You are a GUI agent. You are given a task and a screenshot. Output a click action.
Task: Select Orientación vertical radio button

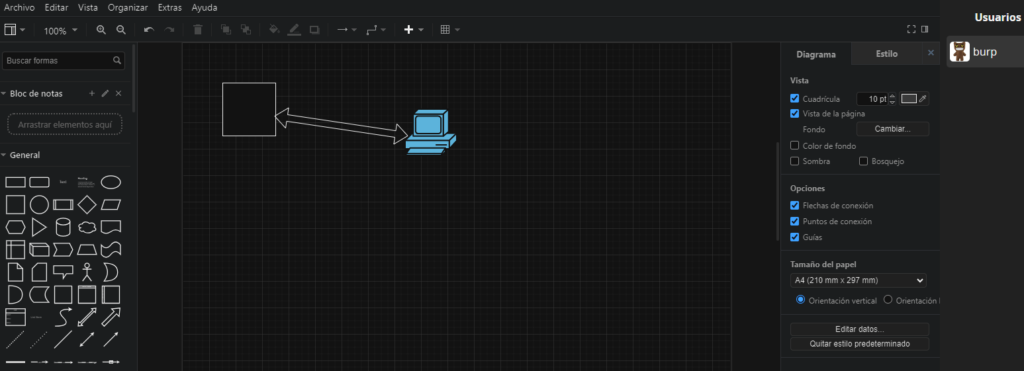(x=800, y=300)
